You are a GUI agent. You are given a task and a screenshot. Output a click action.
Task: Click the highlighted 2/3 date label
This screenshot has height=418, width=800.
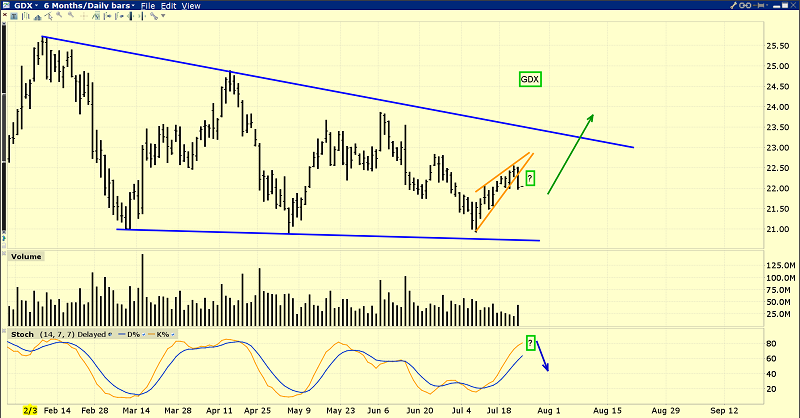coord(30,410)
